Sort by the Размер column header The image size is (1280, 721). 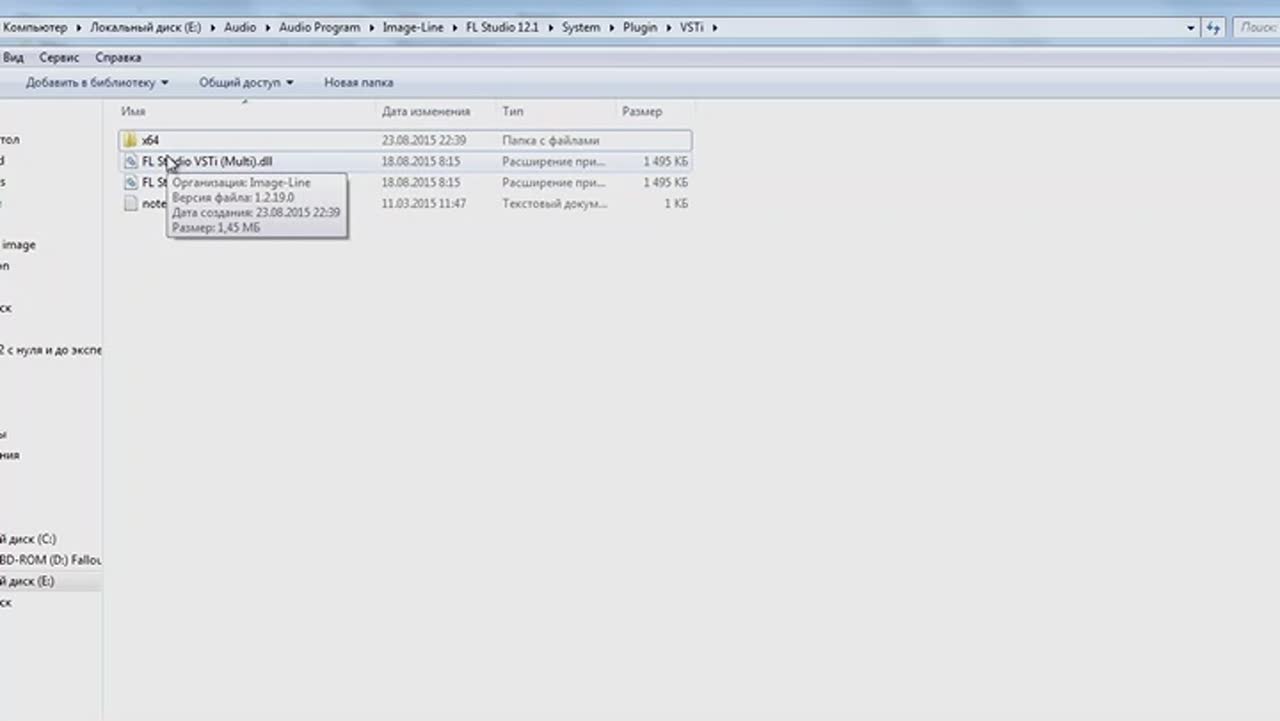tap(641, 112)
